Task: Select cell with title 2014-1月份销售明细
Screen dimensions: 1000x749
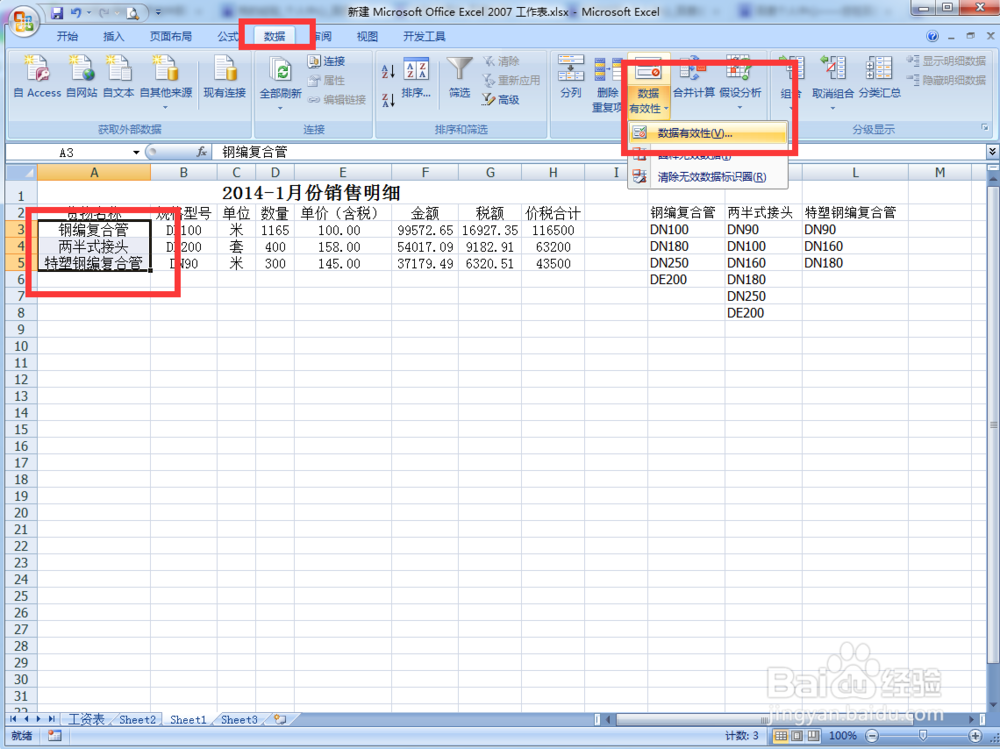Action: (x=311, y=193)
